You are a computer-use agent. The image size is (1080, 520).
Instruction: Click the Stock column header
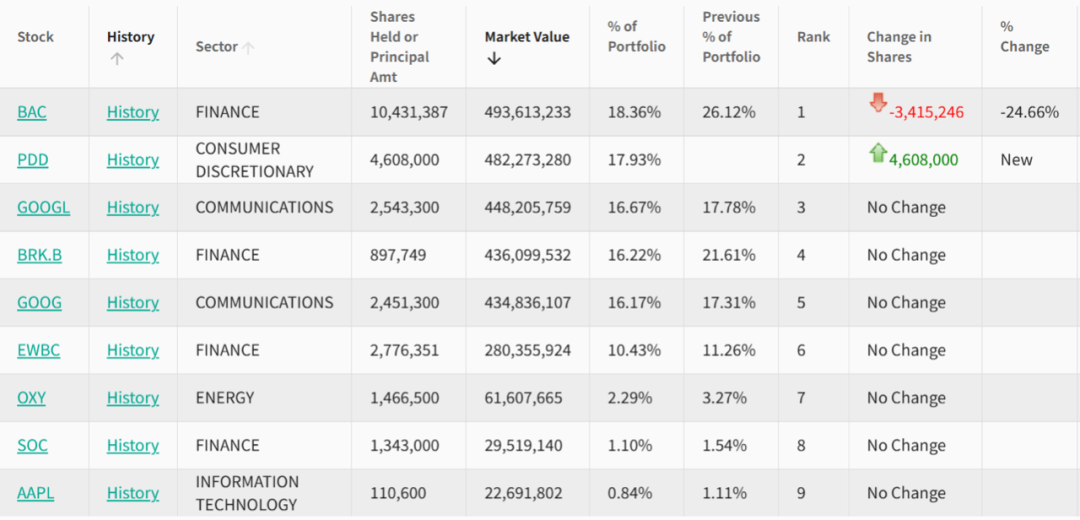coord(35,37)
